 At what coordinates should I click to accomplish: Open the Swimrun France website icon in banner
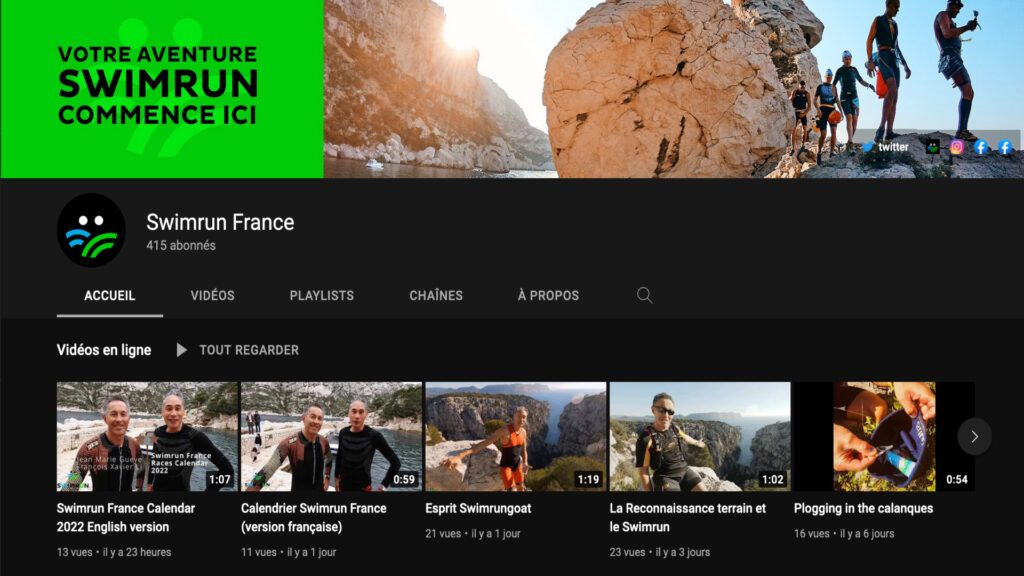coord(933,147)
